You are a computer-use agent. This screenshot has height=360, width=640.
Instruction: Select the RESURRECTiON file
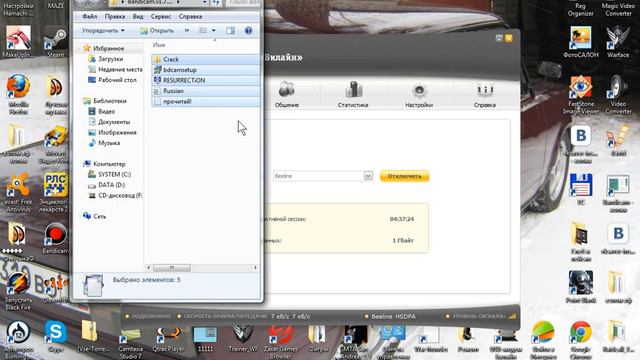pyautogui.click(x=206, y=80)
